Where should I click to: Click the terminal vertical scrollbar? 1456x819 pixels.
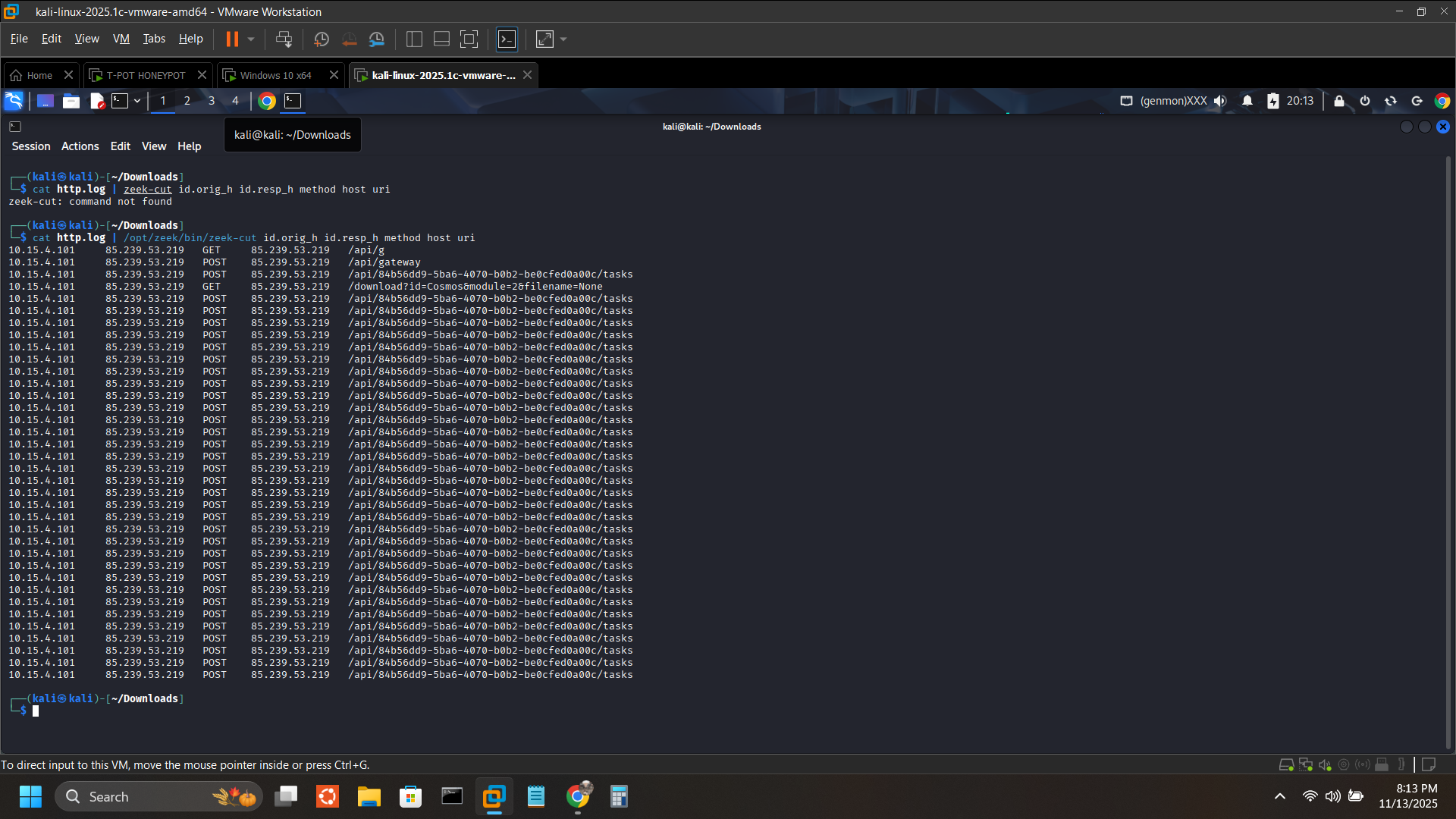1448,451
